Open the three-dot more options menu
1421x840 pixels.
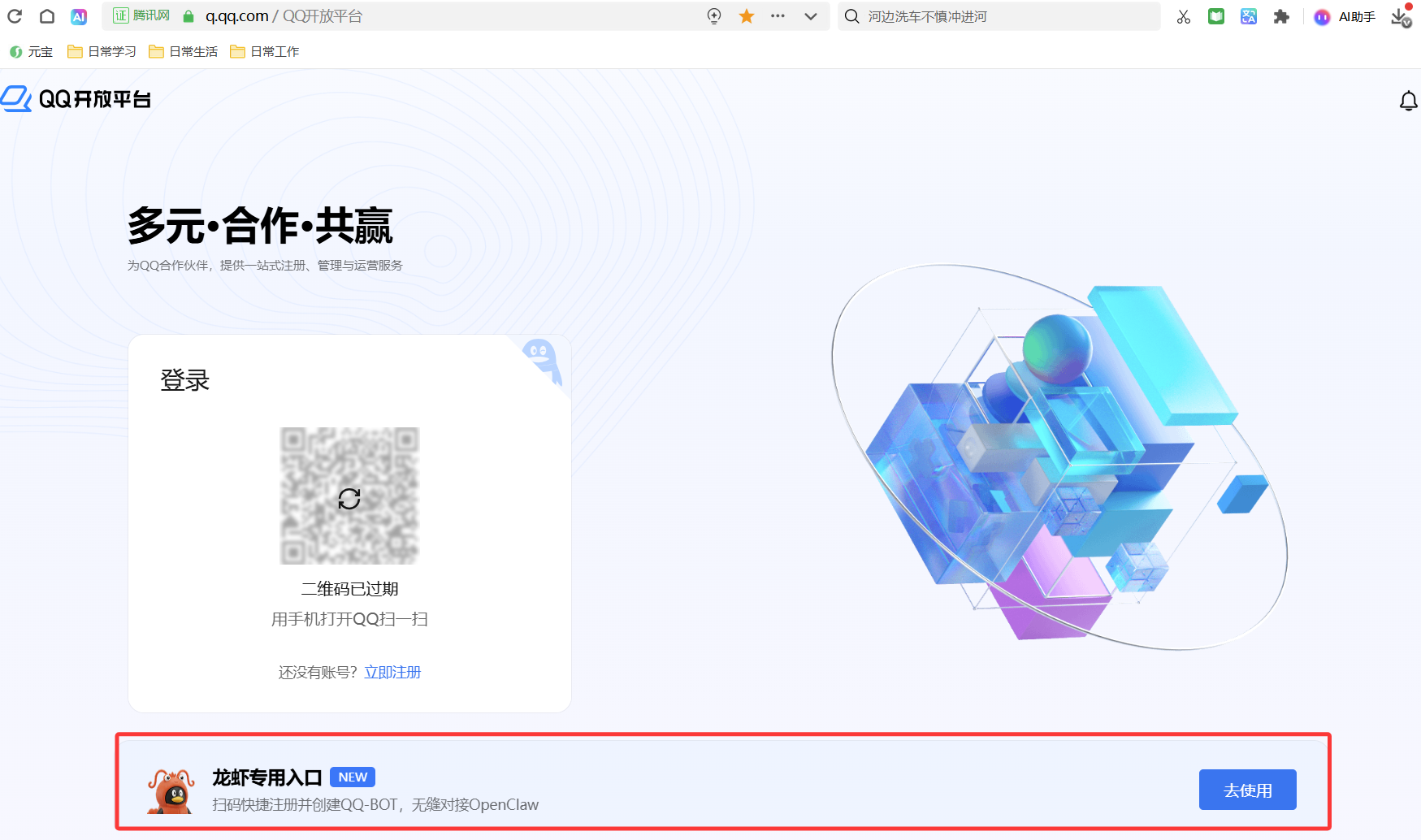coord(778,16)
